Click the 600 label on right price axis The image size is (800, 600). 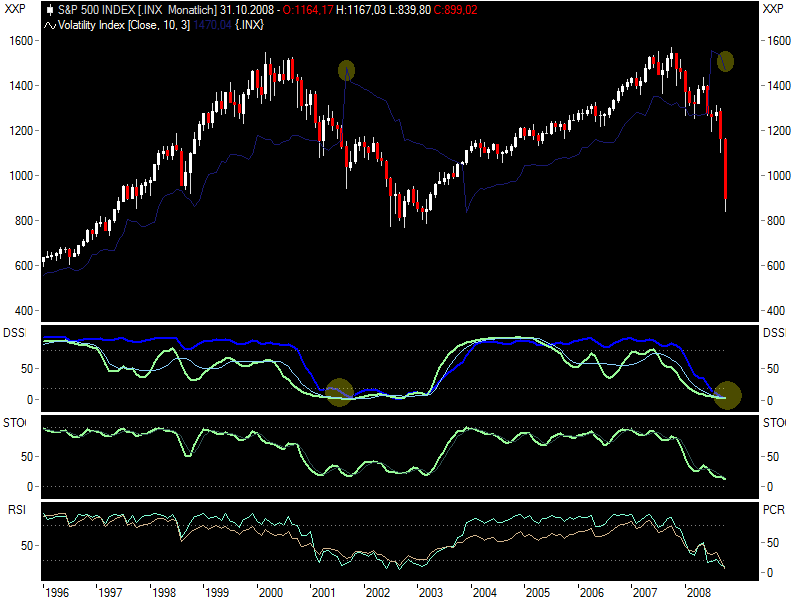click(776, 265)
